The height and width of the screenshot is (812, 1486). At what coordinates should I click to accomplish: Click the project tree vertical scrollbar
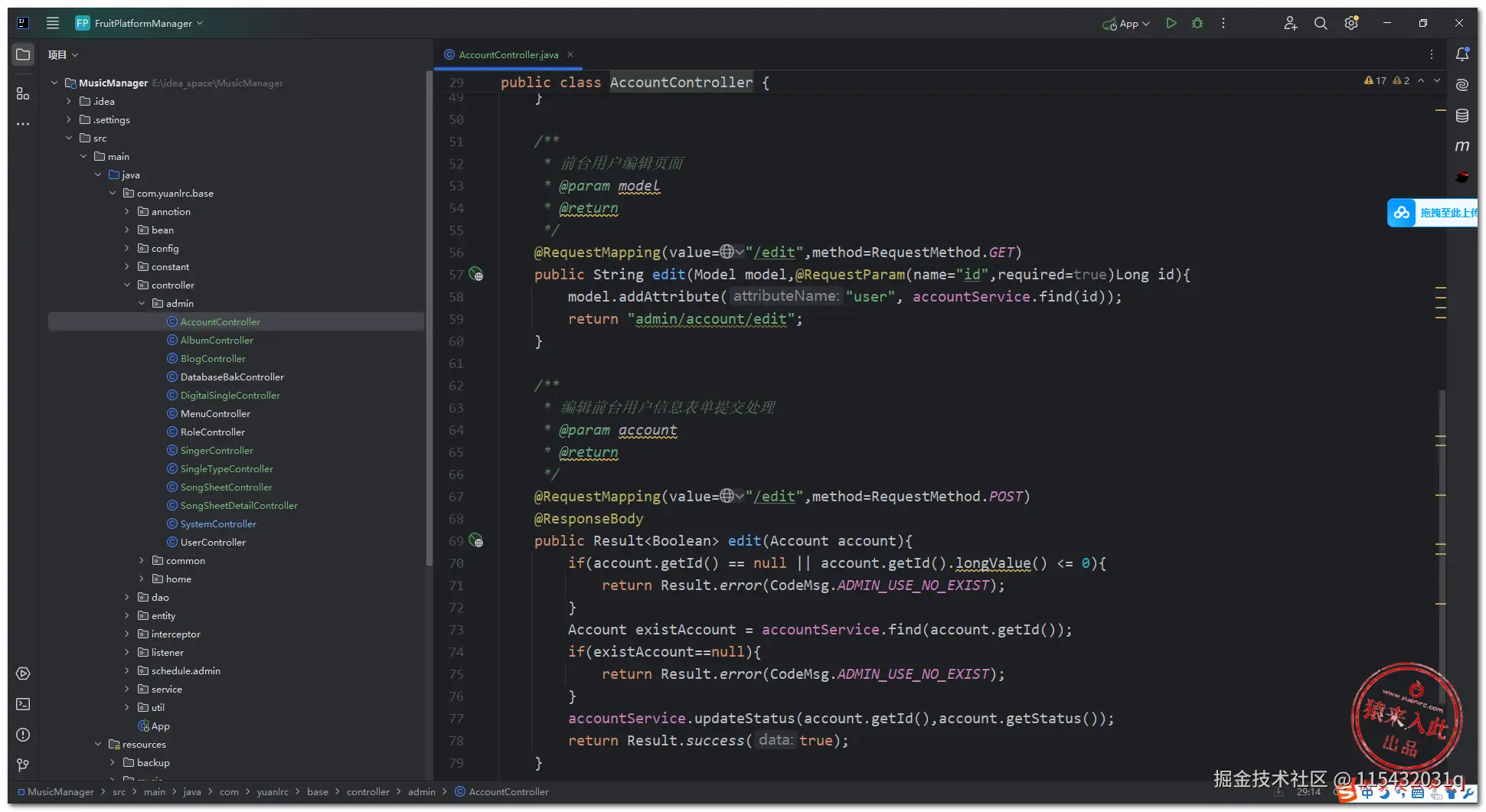pyautogui.click(x=428, y=318)
